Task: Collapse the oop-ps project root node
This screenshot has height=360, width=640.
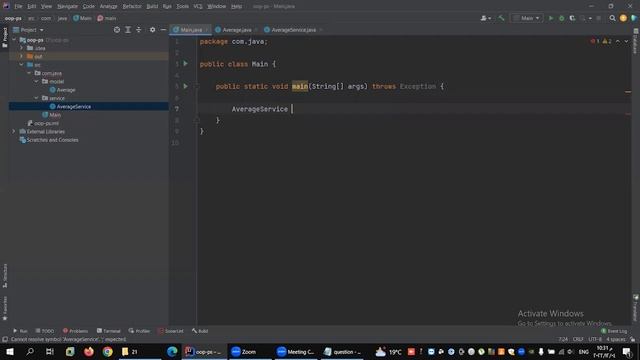Action: [x=15, y=40]
